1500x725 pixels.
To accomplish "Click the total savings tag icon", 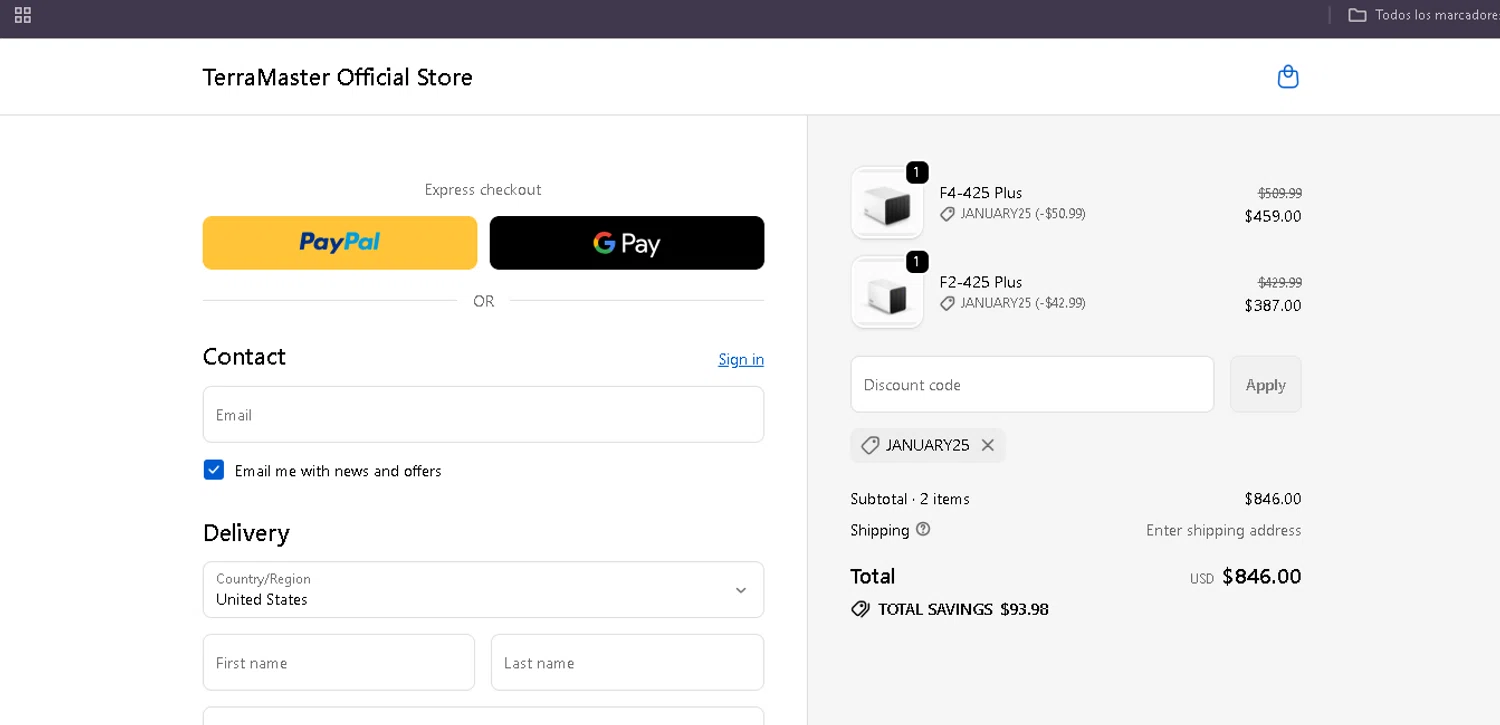I will pyautogui.click(x=860, y=609).
